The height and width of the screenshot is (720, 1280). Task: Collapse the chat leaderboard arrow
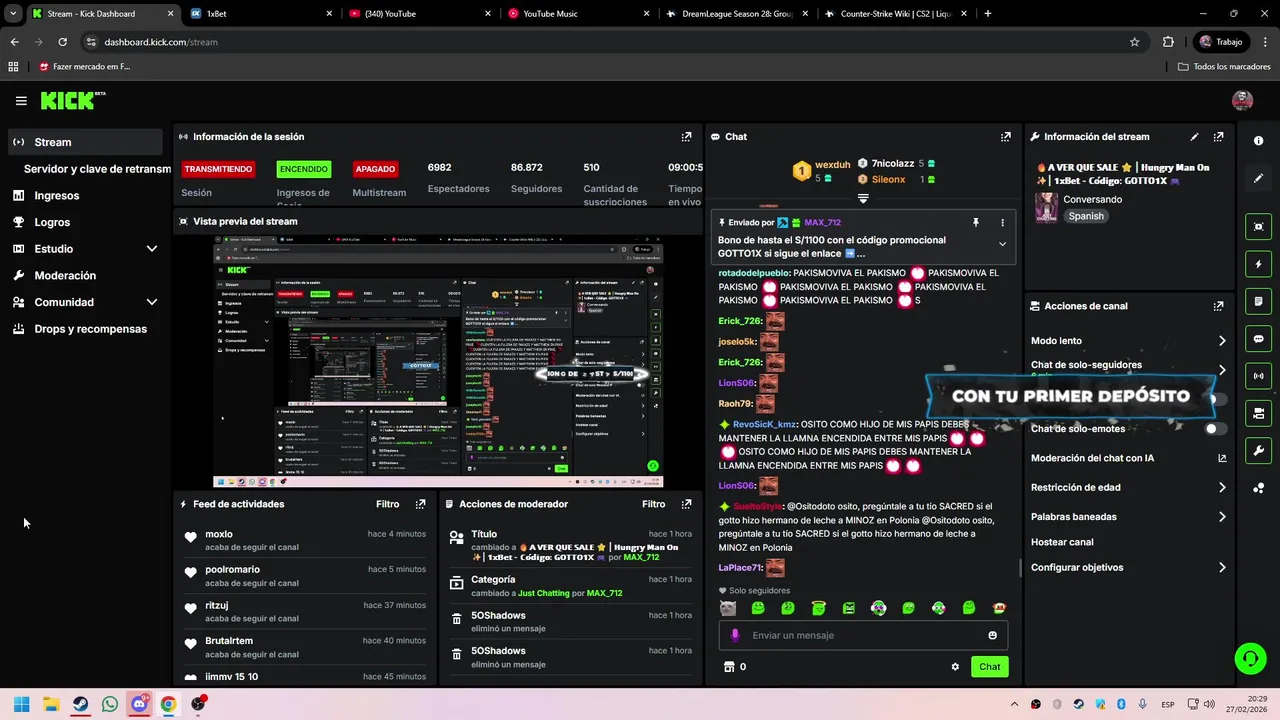[863, 199]
